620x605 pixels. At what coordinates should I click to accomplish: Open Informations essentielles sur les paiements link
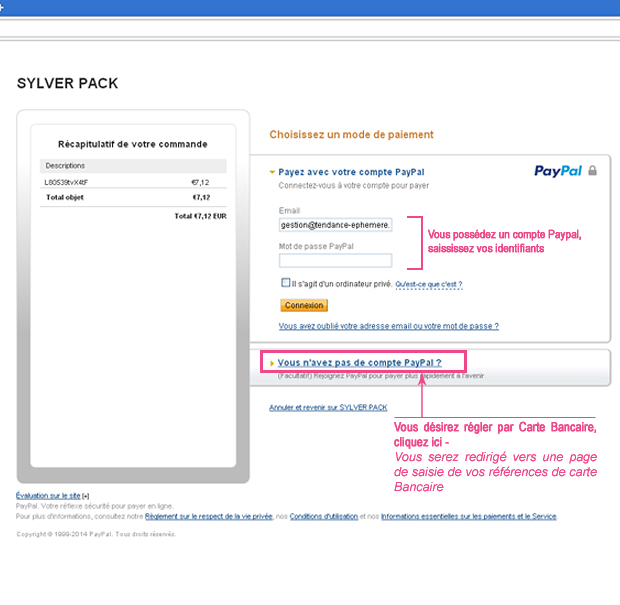469,516
